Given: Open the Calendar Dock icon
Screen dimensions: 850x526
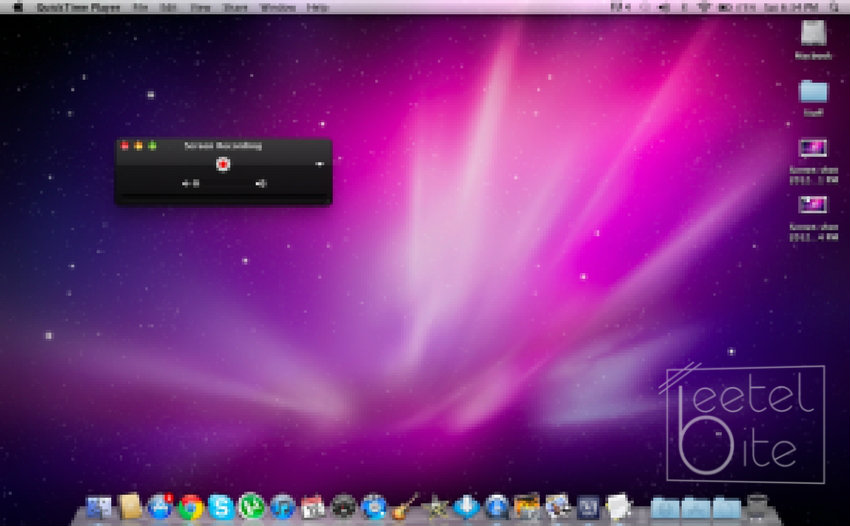Looking at the screenshot, I should (313, 508).
